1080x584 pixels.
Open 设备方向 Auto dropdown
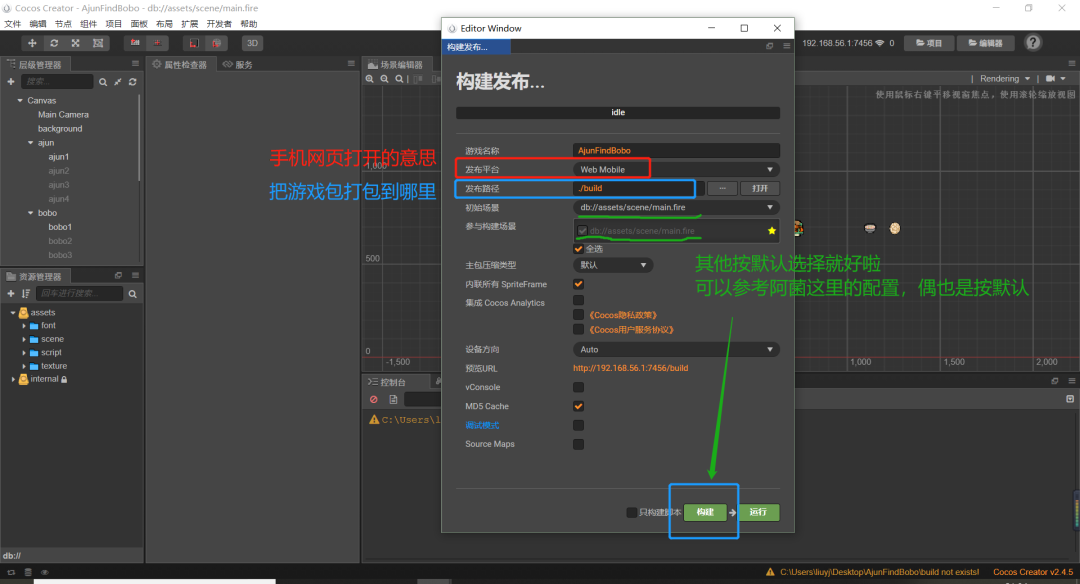676,350
